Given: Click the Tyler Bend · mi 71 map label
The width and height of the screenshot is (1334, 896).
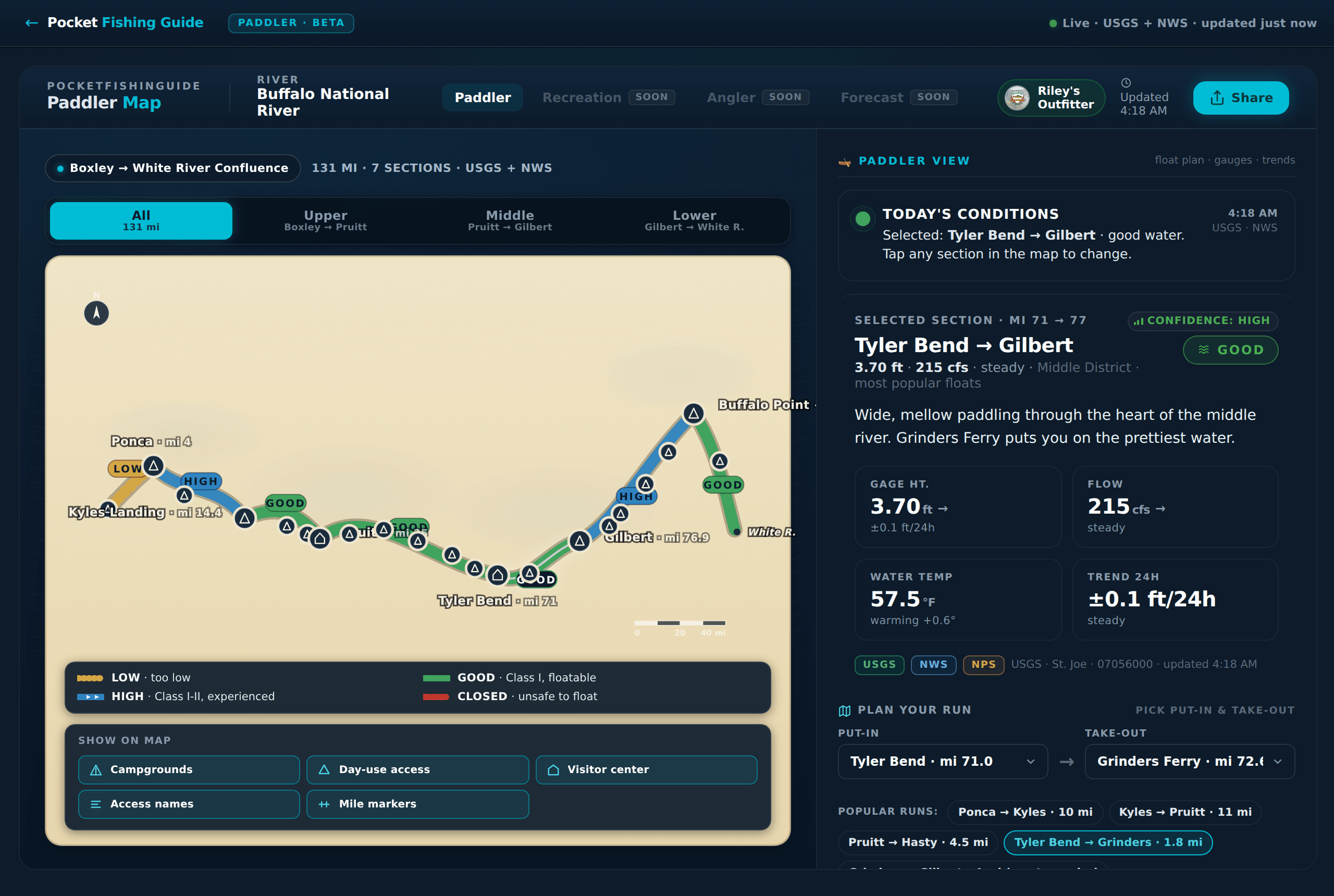Looking at the screenshot, I should [x=497, y=601].
